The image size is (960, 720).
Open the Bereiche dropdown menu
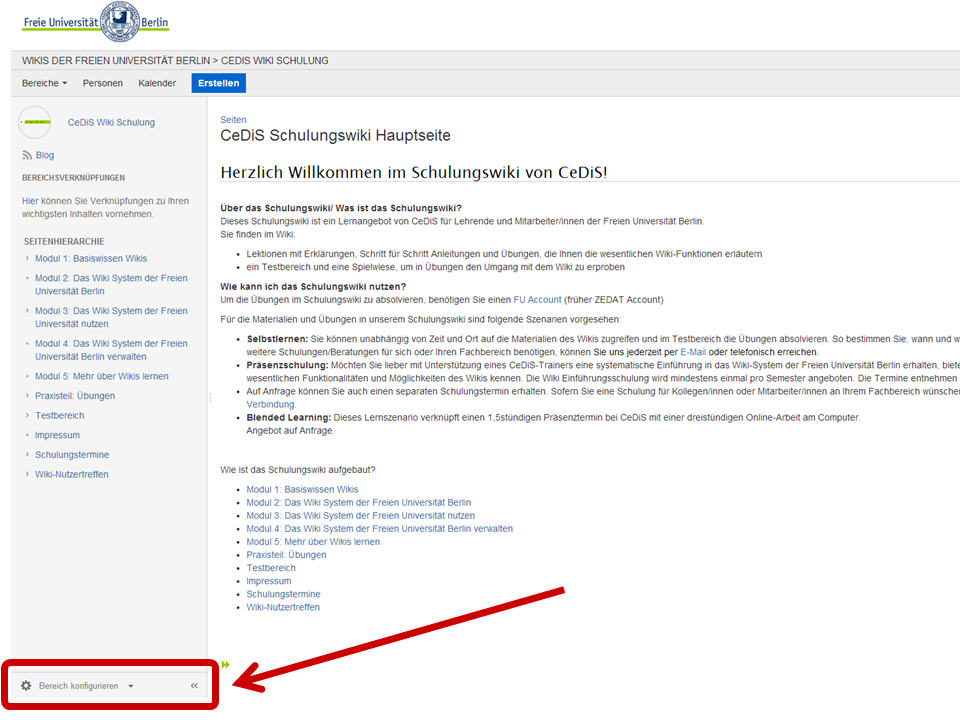[x=44, y=83]
